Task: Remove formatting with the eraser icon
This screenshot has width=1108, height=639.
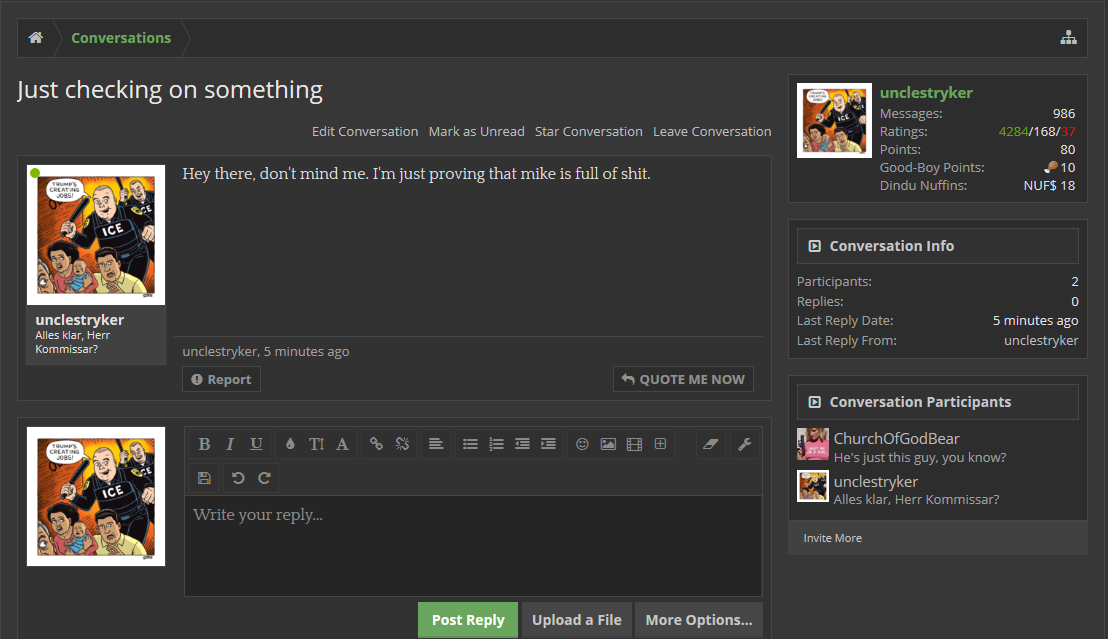Action: point(711,444)
